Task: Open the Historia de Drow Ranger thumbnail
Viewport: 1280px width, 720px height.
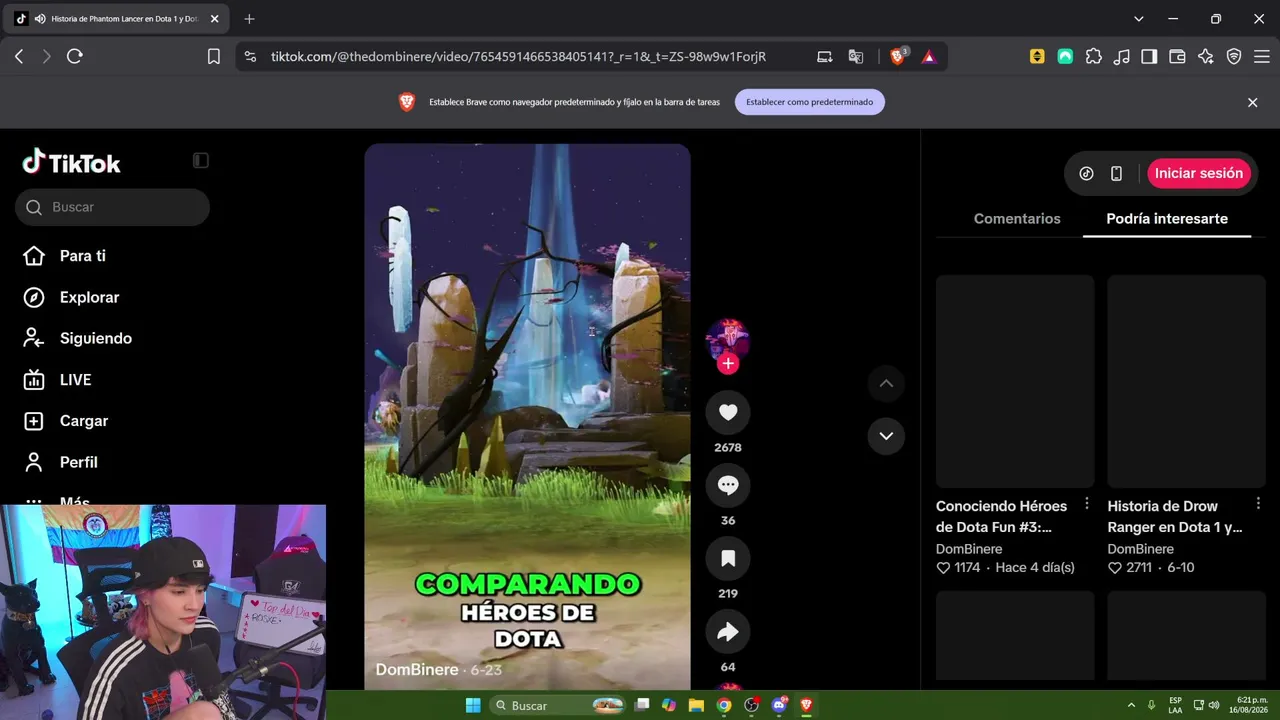Action: 1187,381
